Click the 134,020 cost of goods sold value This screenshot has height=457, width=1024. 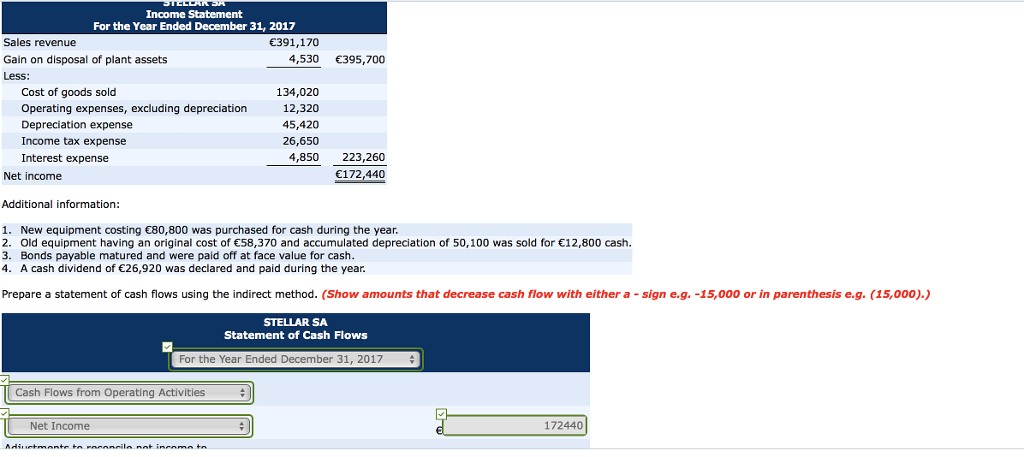(298, 92)
